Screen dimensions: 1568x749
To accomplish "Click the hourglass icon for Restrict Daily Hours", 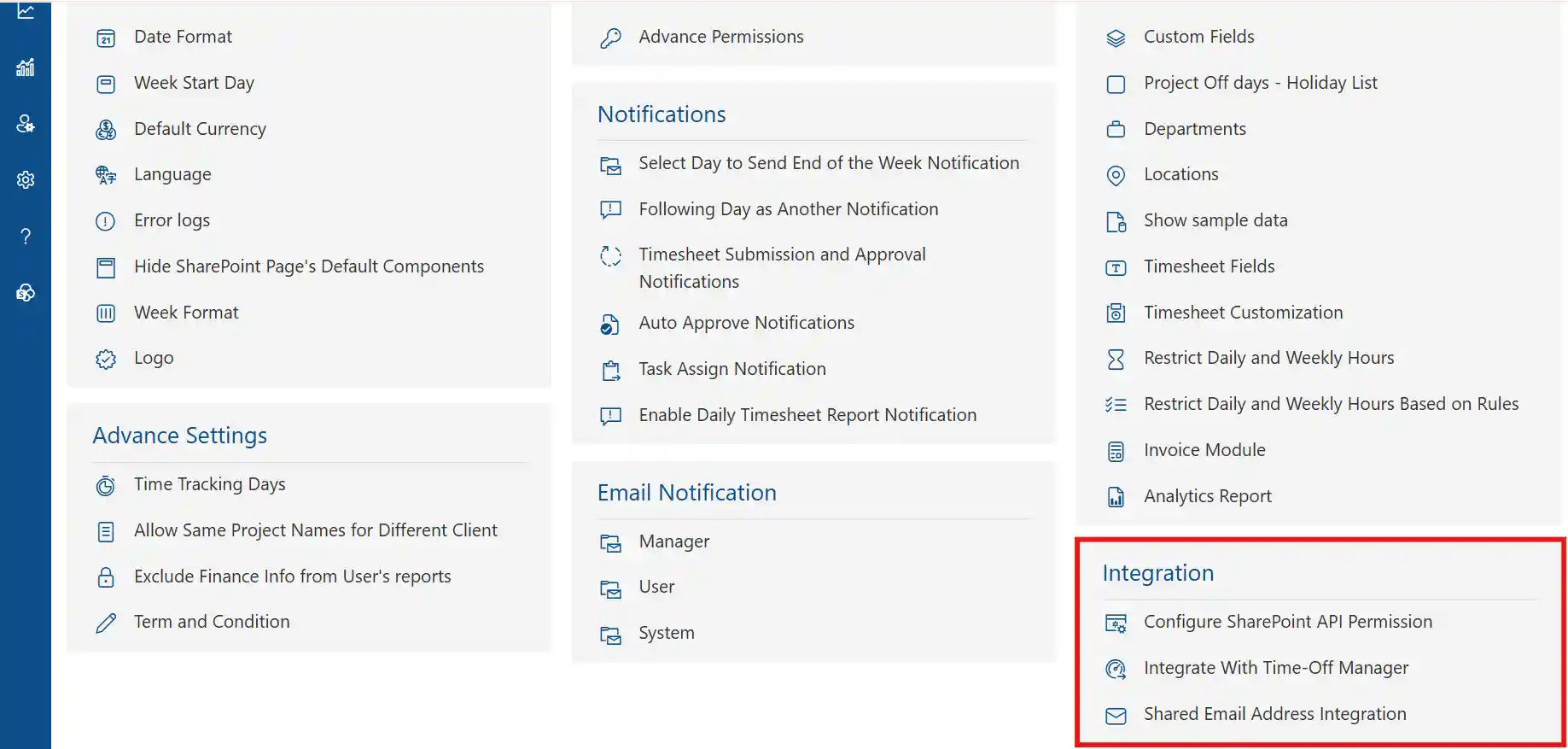I will coord(1116,359).
